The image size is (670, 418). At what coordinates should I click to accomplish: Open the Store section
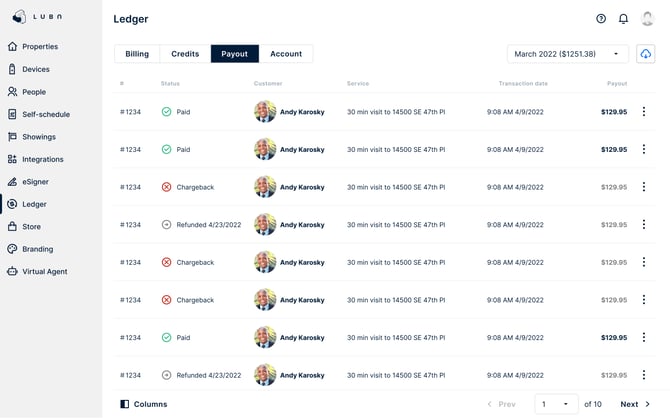[24, 227]
